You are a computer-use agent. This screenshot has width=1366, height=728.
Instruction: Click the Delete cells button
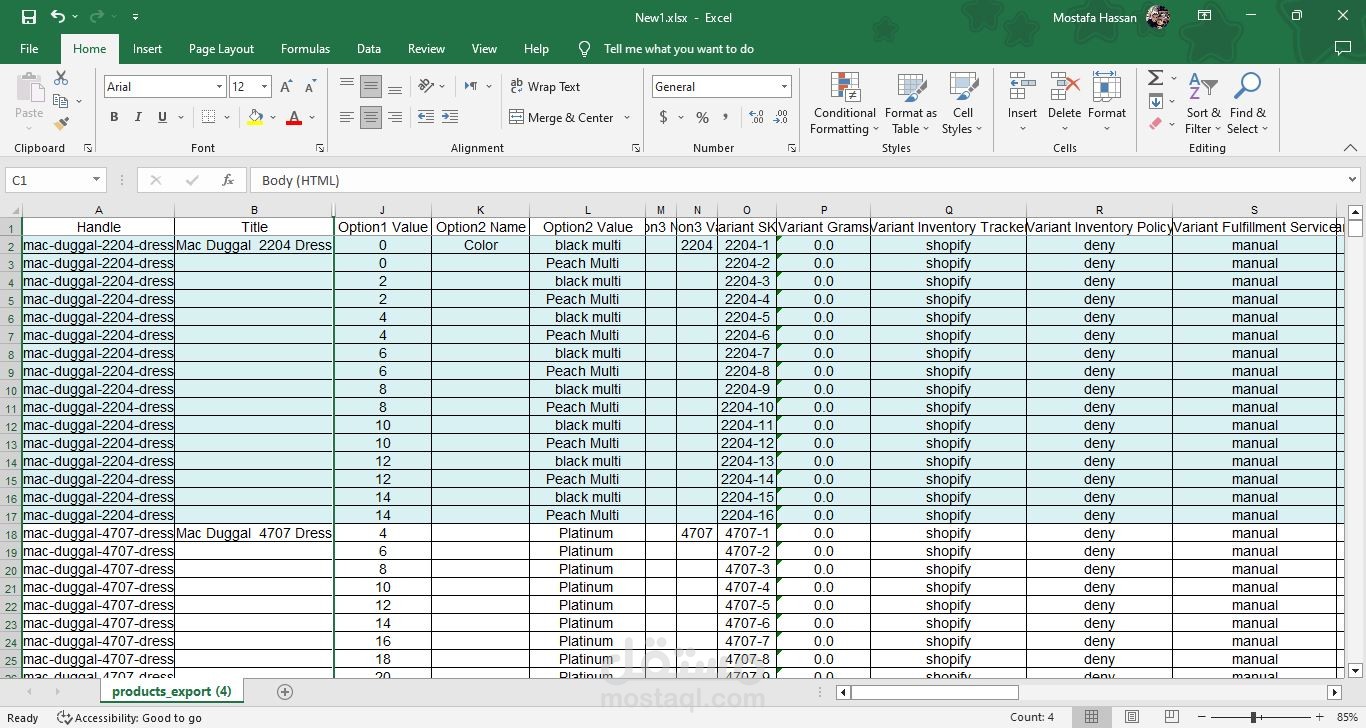(1064, 103)
